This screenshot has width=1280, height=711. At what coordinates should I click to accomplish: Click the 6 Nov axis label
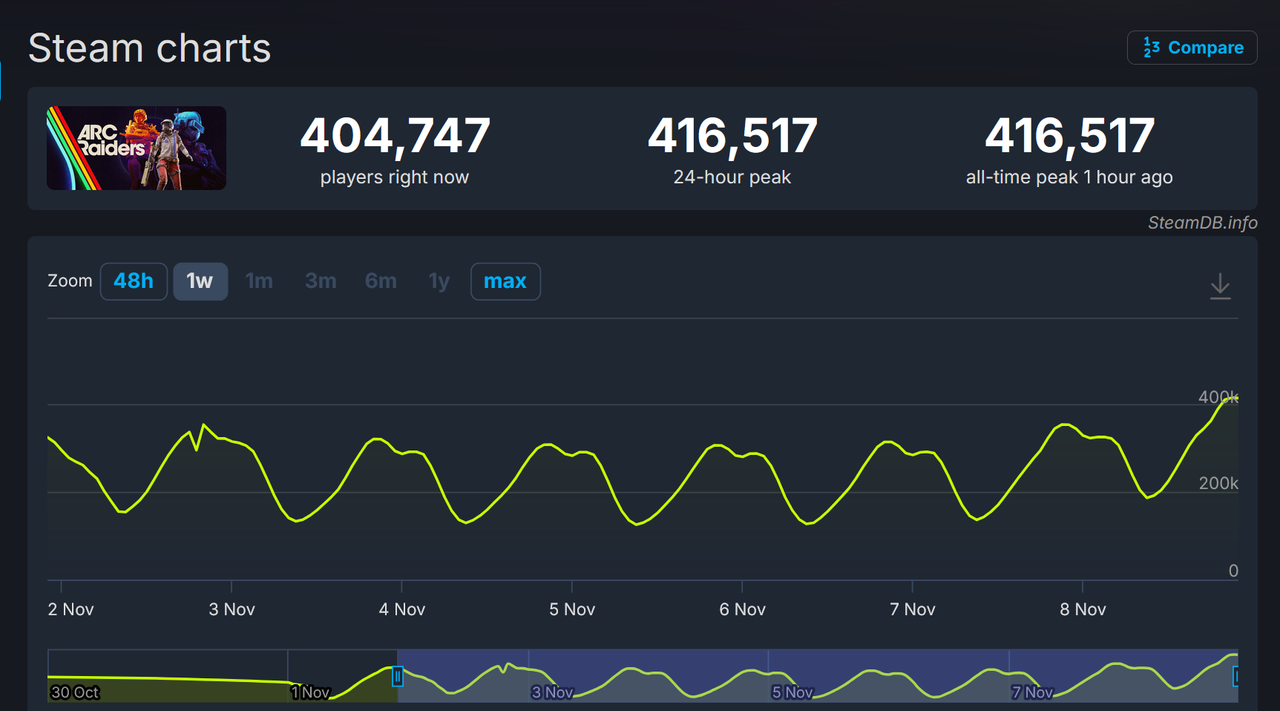coord(742,609)
